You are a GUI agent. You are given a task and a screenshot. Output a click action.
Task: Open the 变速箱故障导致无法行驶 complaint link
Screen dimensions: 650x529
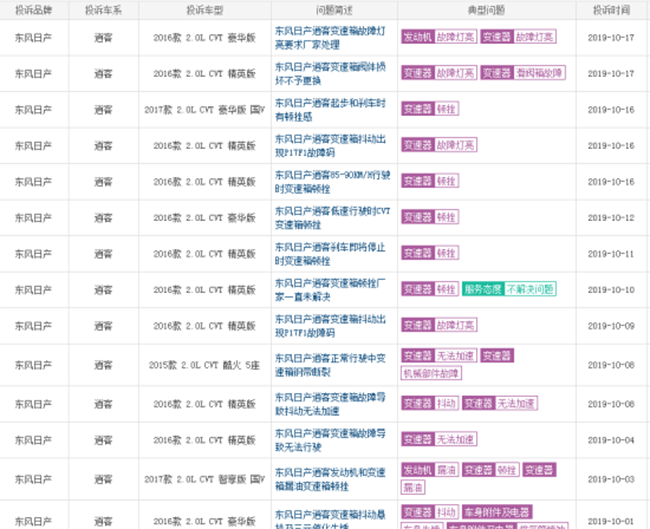point(330,440)
